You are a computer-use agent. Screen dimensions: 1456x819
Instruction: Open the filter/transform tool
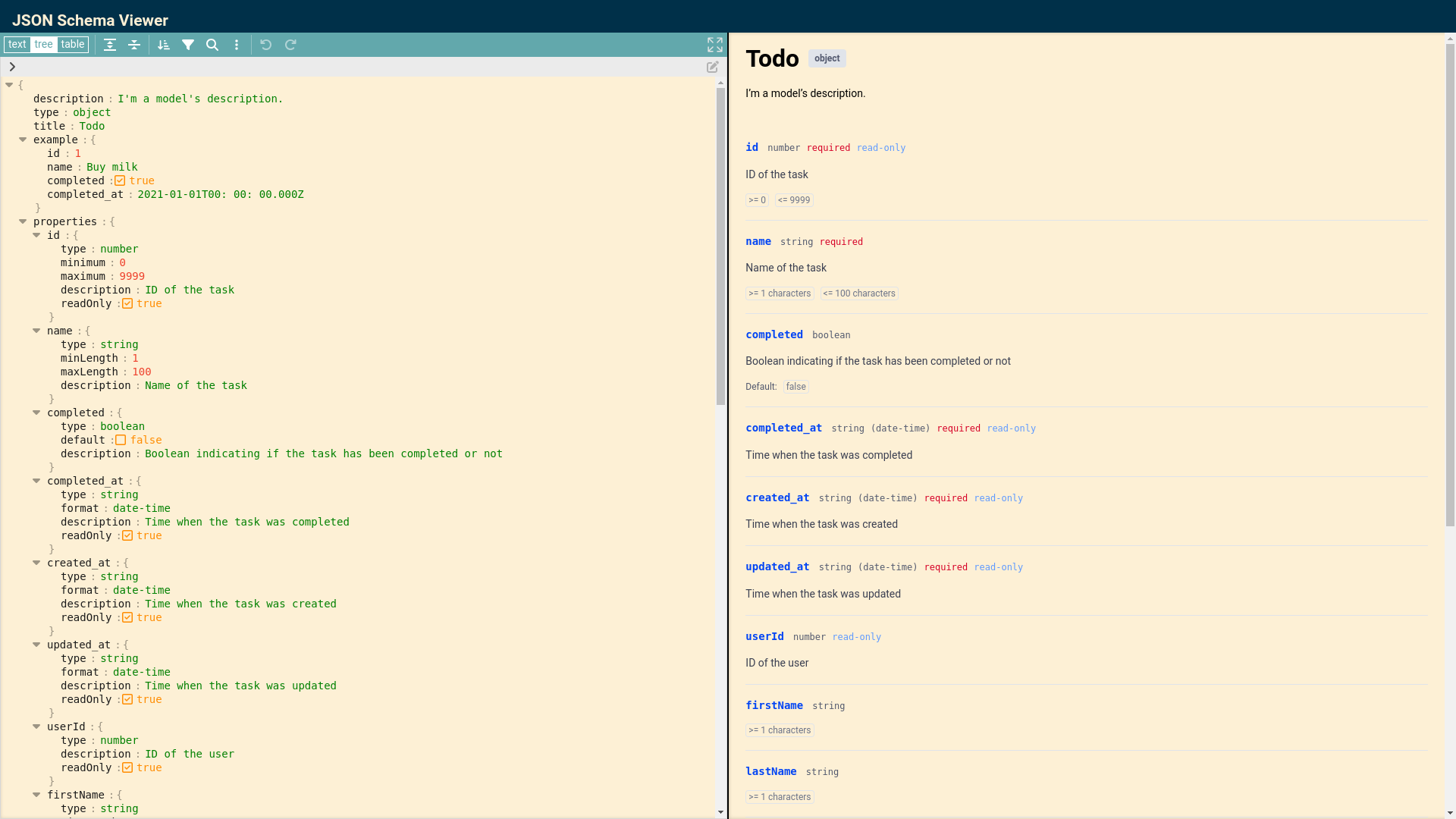click(x=188, y=45)
